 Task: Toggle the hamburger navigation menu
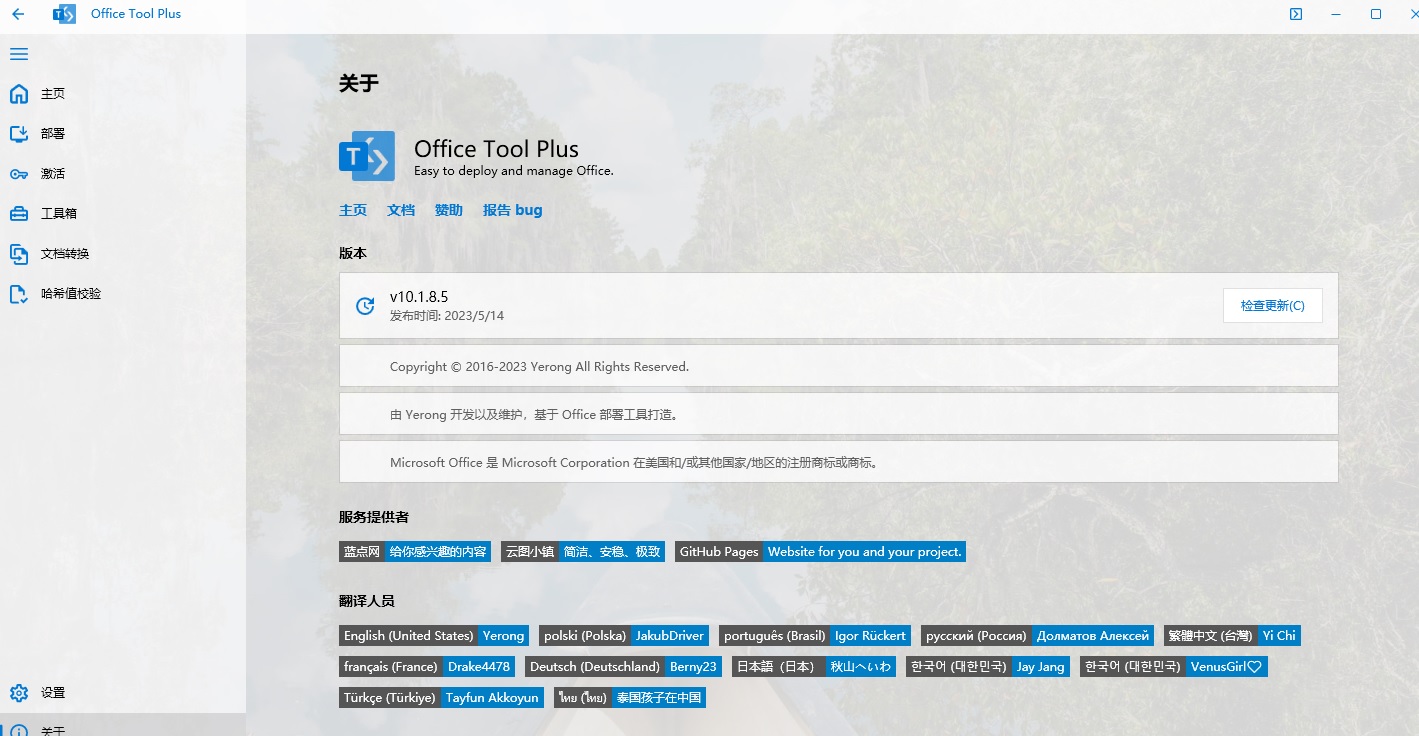point(19,54)
